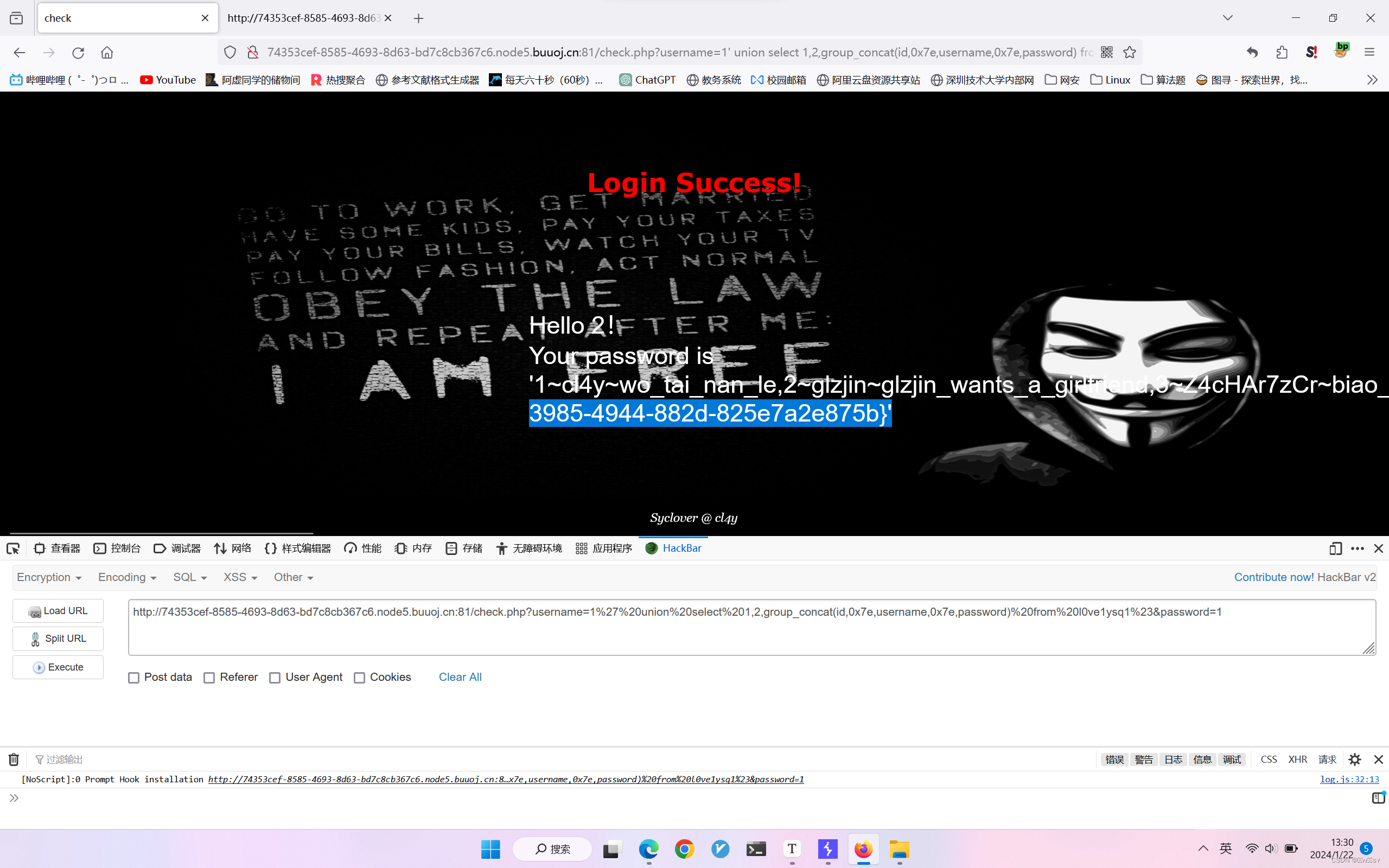This screenshot has width=1389, height=868.
Task: Open a new tab with plus button
Action: 418,18
